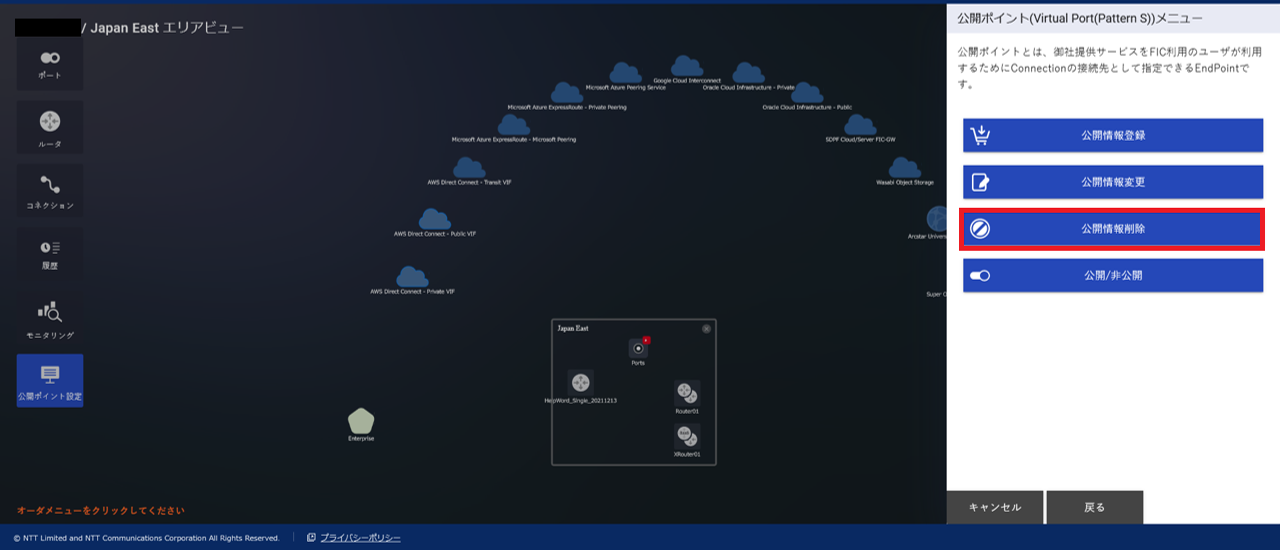Select Oracle Cloud Infrastructure - Private cloud

pos(749,72)
